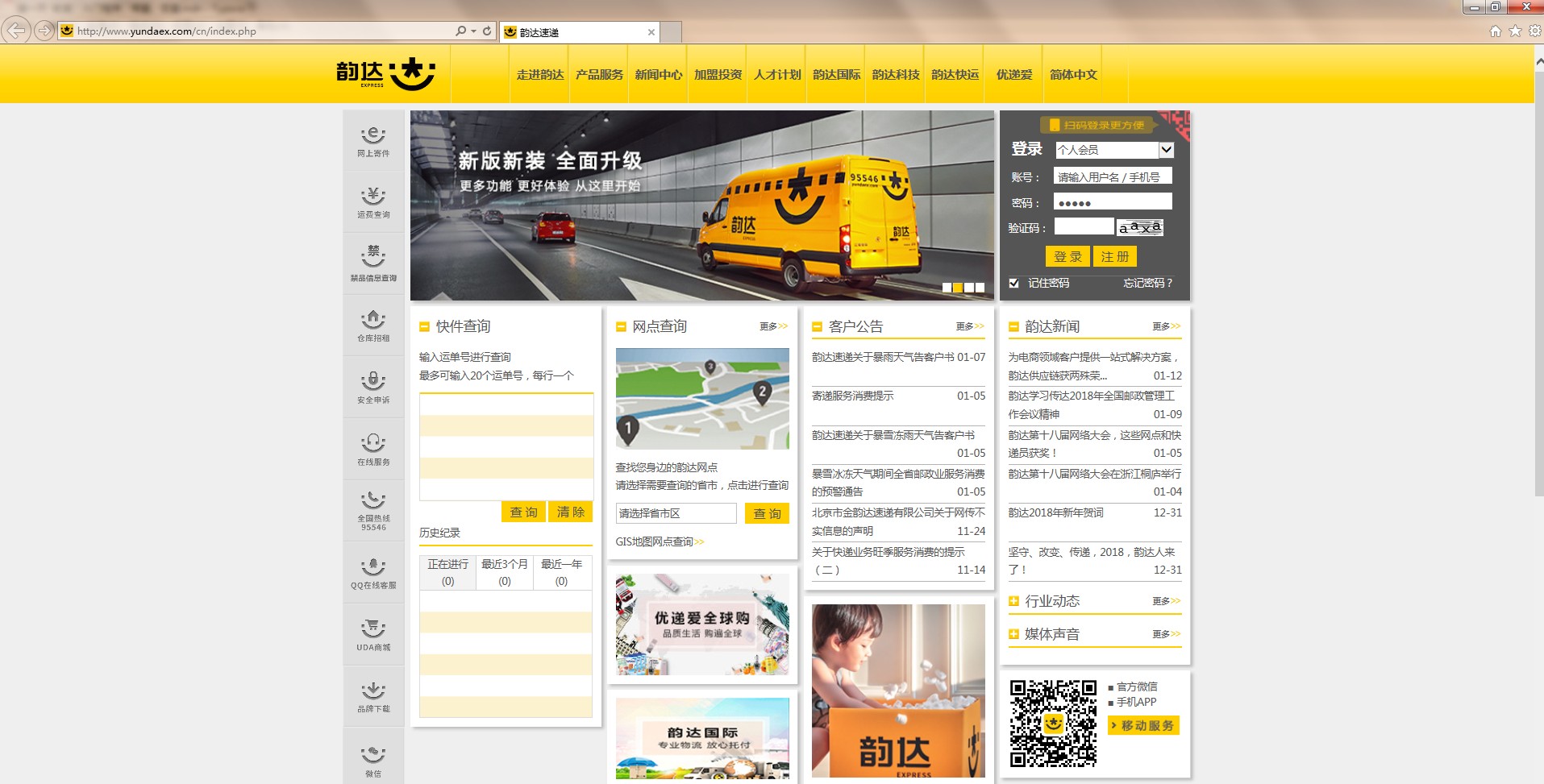Select the 最近一年 history tab

(x=562, y=572)
